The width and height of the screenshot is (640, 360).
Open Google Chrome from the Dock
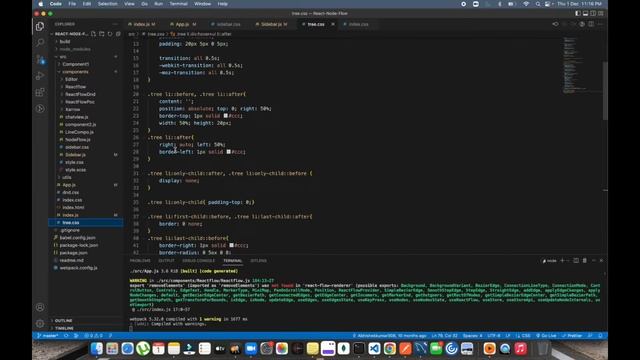click(x=390, y=349)
